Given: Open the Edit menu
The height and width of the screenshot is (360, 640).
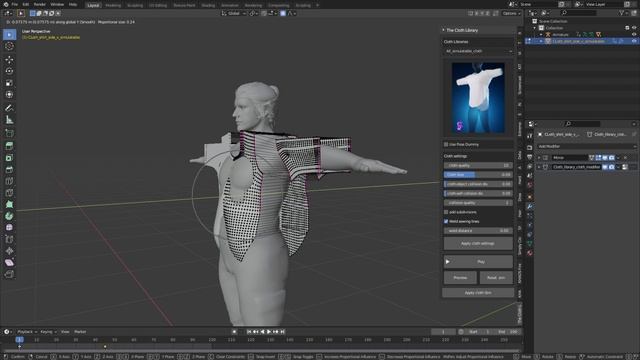Looking at the screenshot, I should point(26,4).
